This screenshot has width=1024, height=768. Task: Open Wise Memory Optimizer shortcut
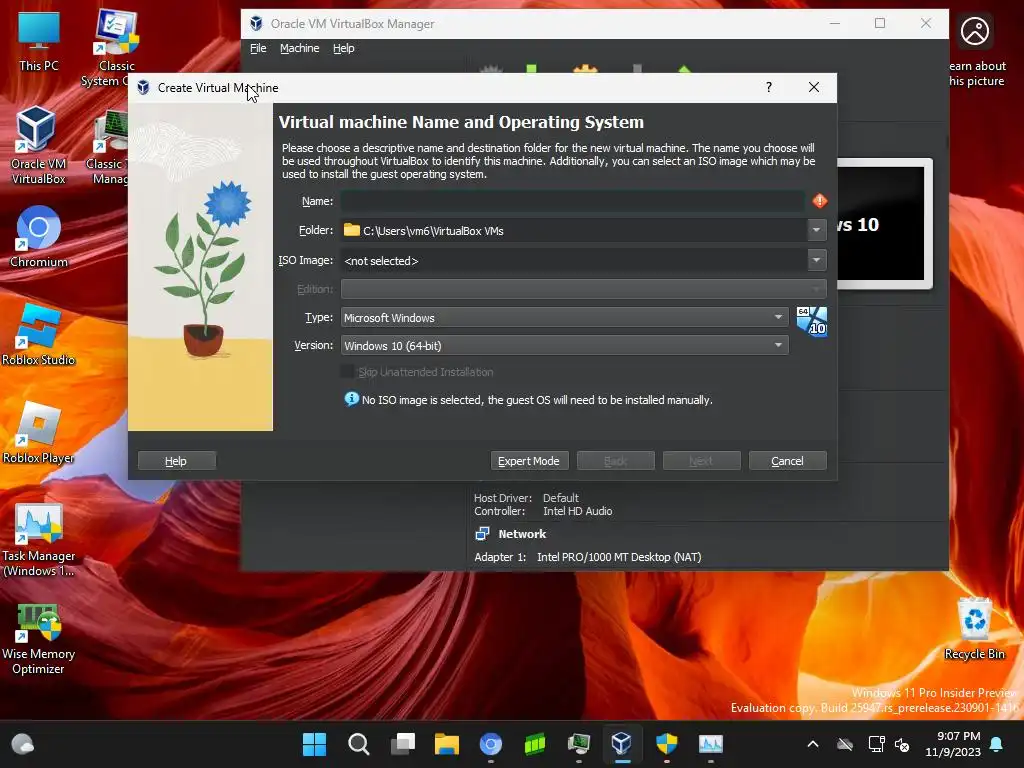point(39,639)
